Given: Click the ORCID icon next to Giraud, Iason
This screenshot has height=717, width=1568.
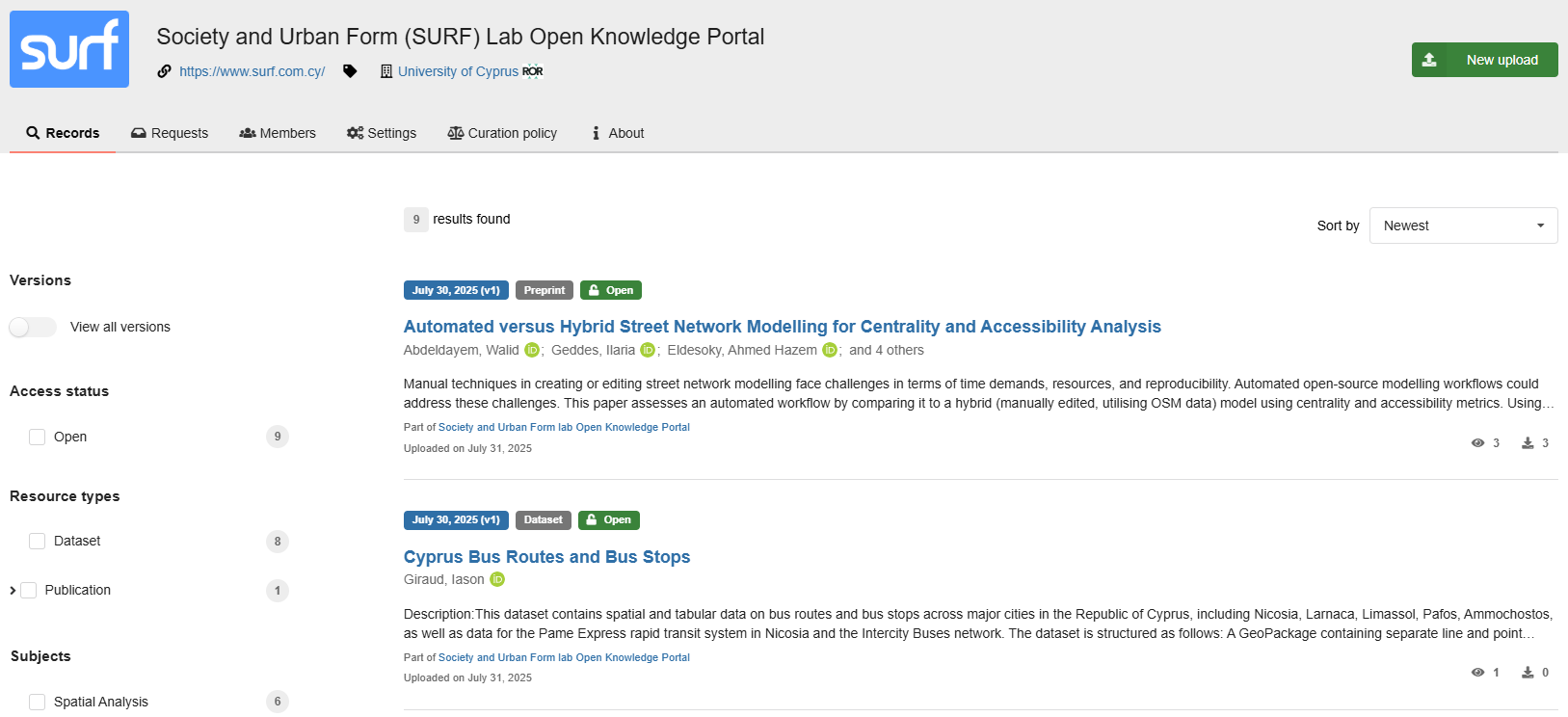Looking at the screenshot, I should pyautogui.click(x=497, y=579).
